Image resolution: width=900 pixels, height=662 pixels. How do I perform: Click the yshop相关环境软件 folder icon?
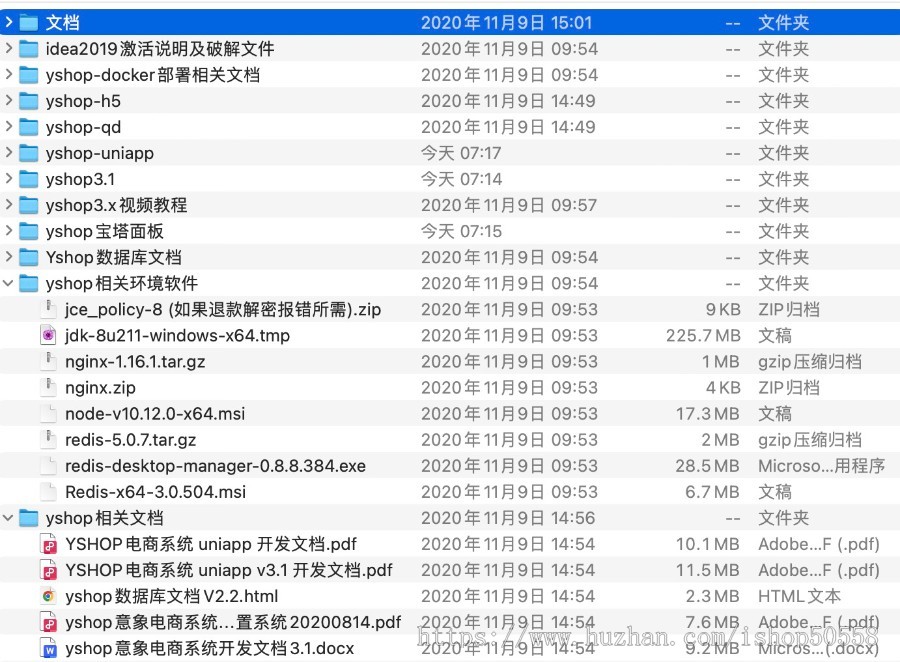click(x=29, y=283)
